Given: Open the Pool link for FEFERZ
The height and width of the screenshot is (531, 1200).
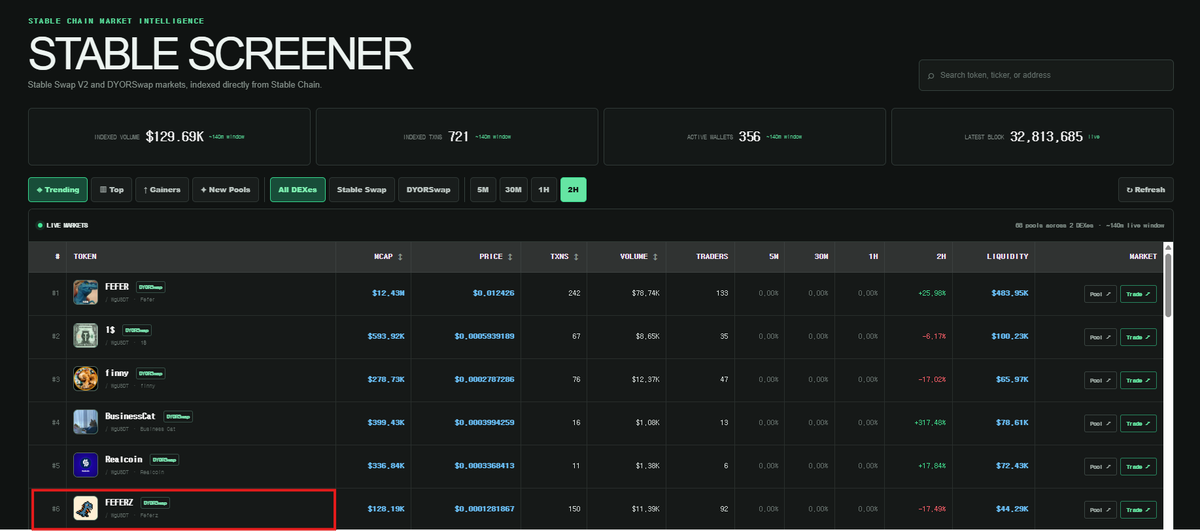Looking at the screenshot, I should pos(1100,509).
